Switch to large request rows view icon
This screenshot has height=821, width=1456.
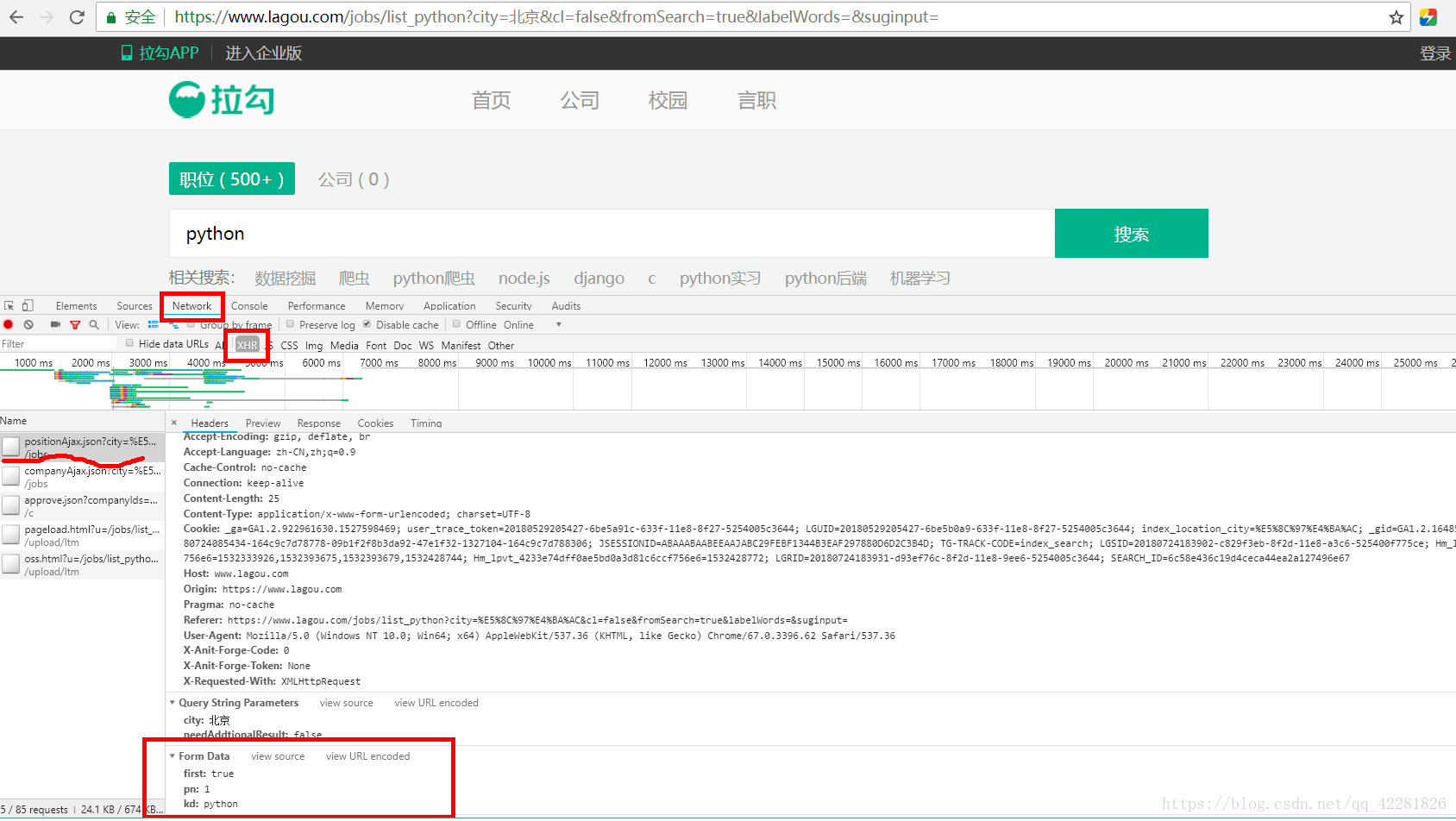pyautogui.click(x=154, y=325)
